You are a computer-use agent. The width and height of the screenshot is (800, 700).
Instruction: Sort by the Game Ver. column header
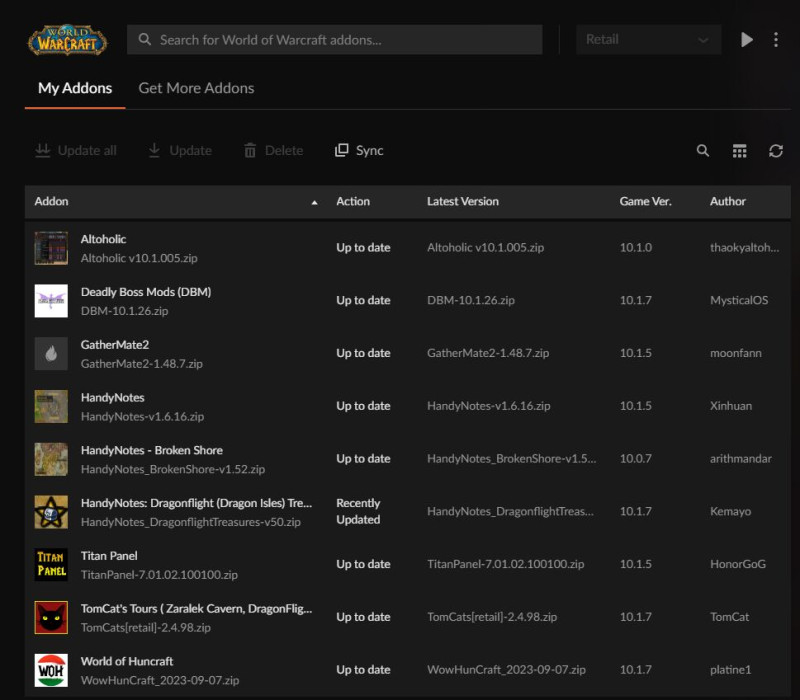645,202
